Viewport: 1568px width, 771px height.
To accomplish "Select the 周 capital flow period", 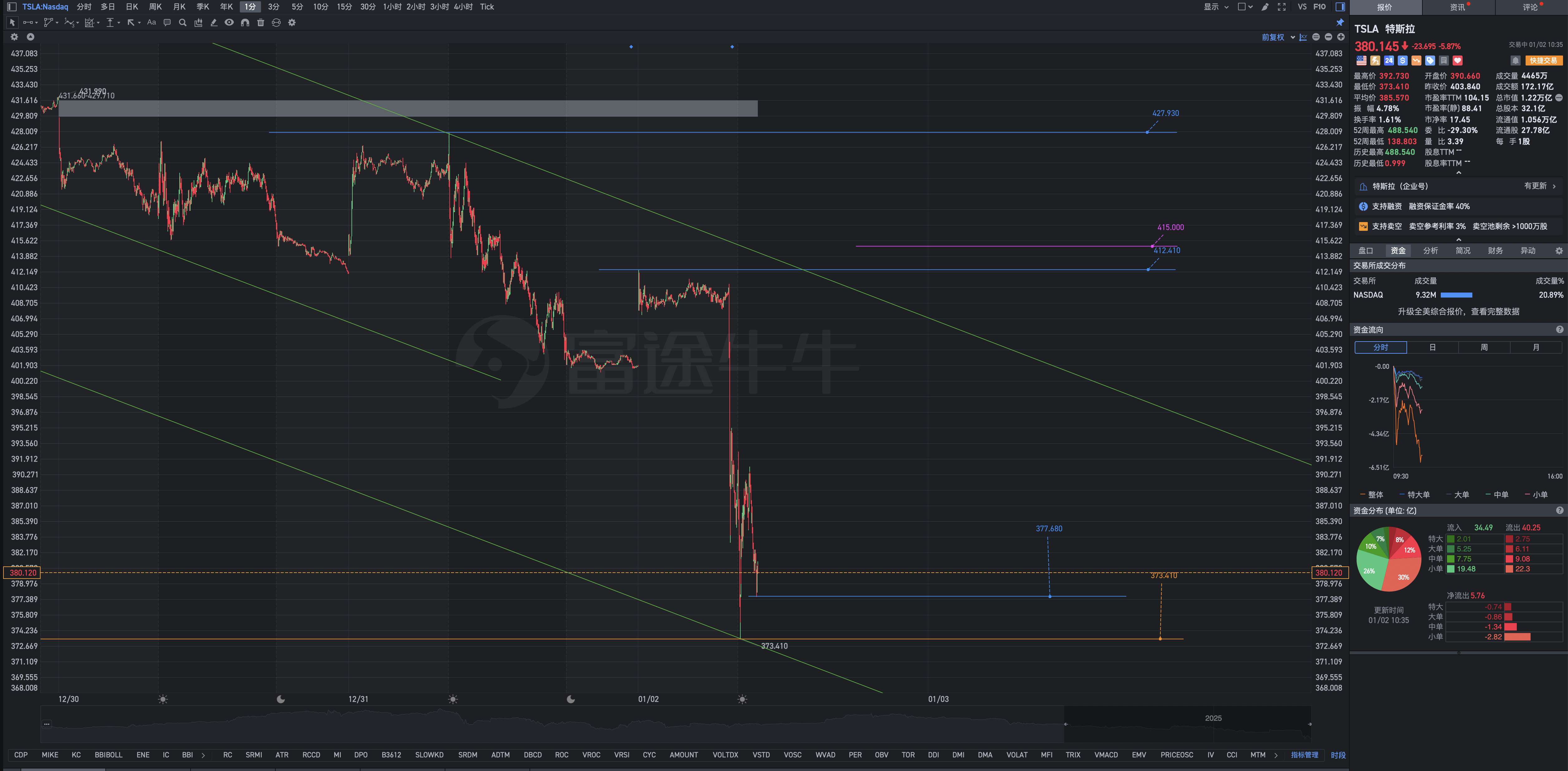I will pyautogui.click(x=1484, y=347).
